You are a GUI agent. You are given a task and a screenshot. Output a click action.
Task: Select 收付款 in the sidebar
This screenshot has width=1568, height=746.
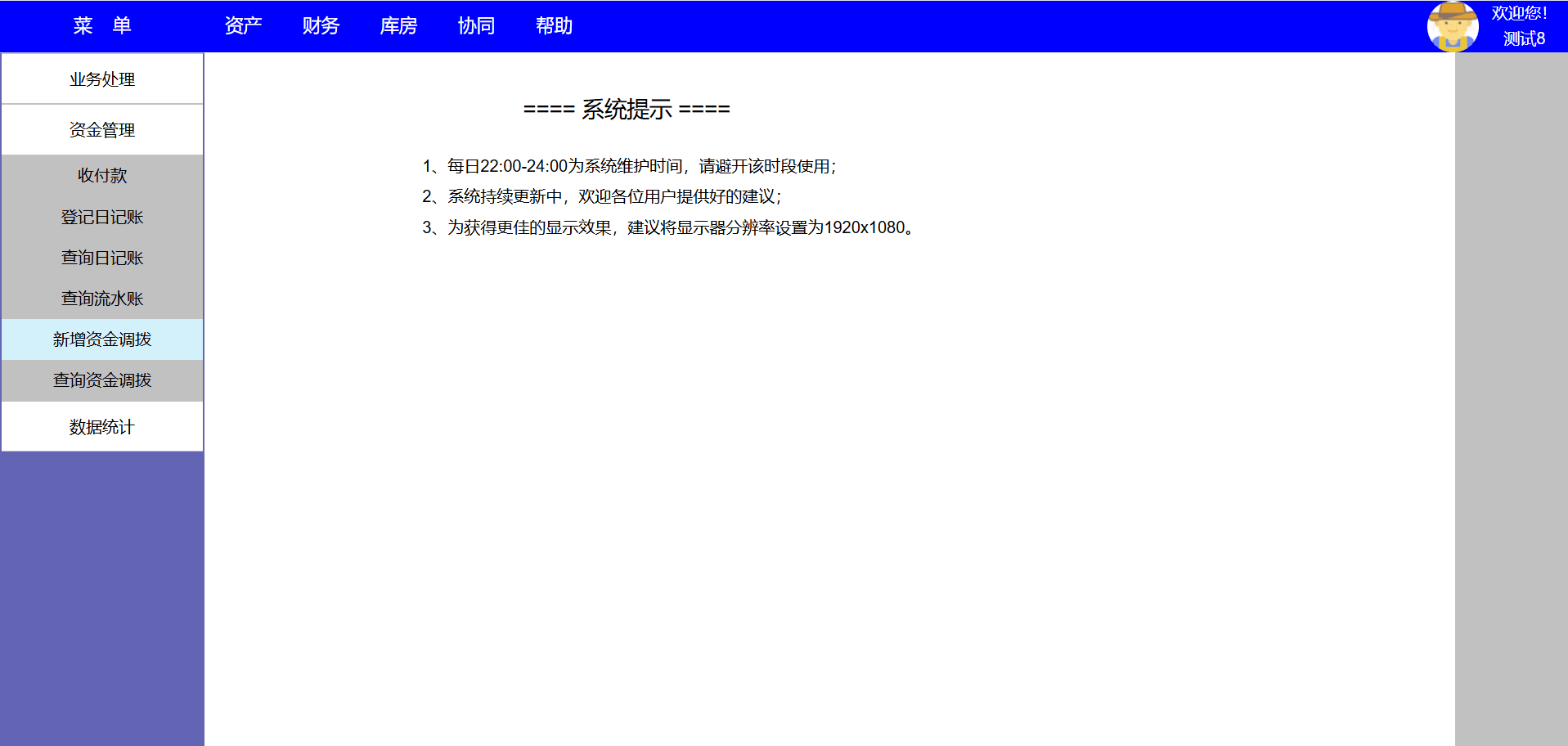click(x=102, y=176)
